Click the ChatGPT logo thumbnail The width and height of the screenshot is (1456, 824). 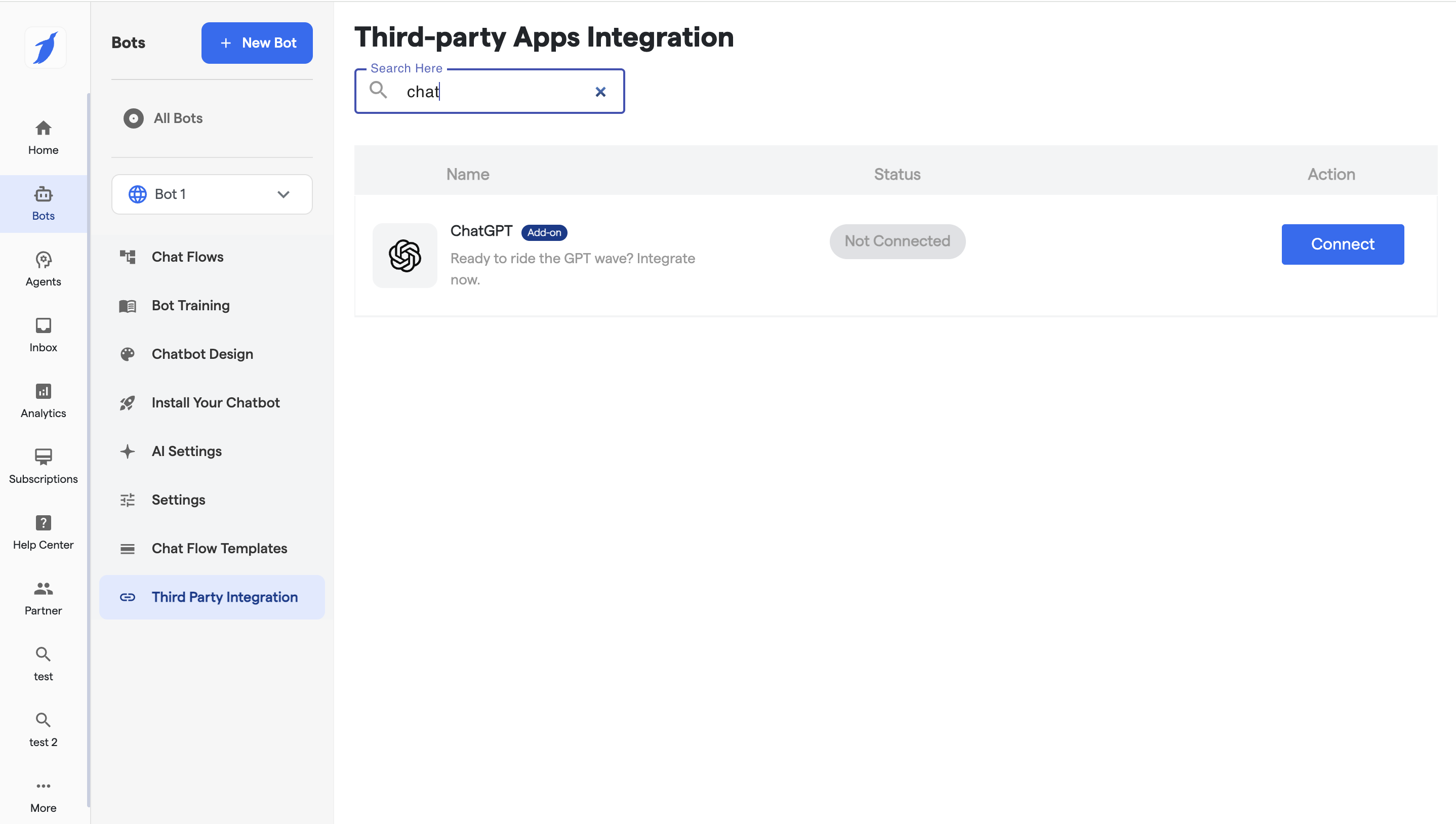(405, 255)
